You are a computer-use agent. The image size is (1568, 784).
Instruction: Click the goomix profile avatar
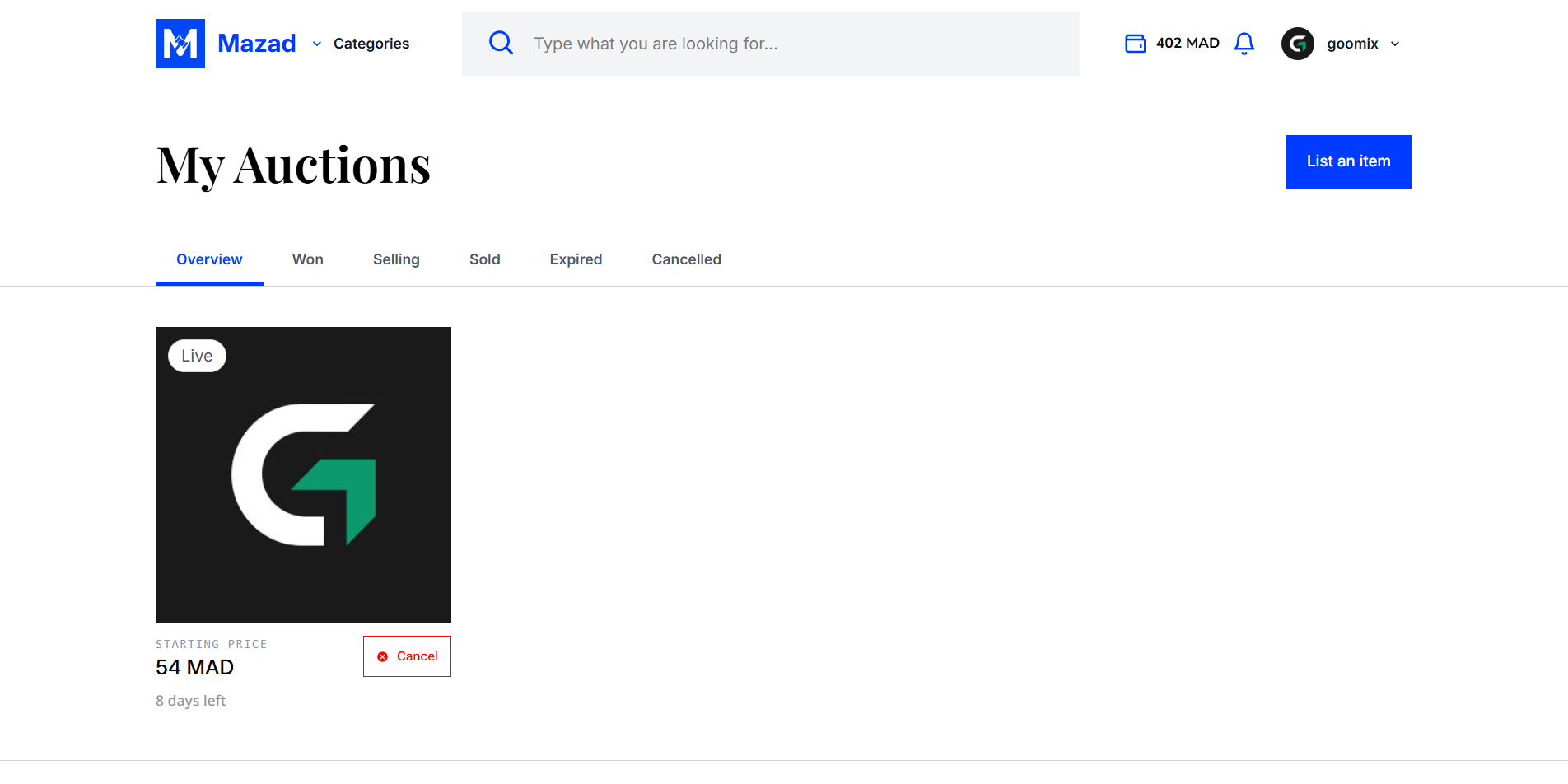(x=1298, y=44)
